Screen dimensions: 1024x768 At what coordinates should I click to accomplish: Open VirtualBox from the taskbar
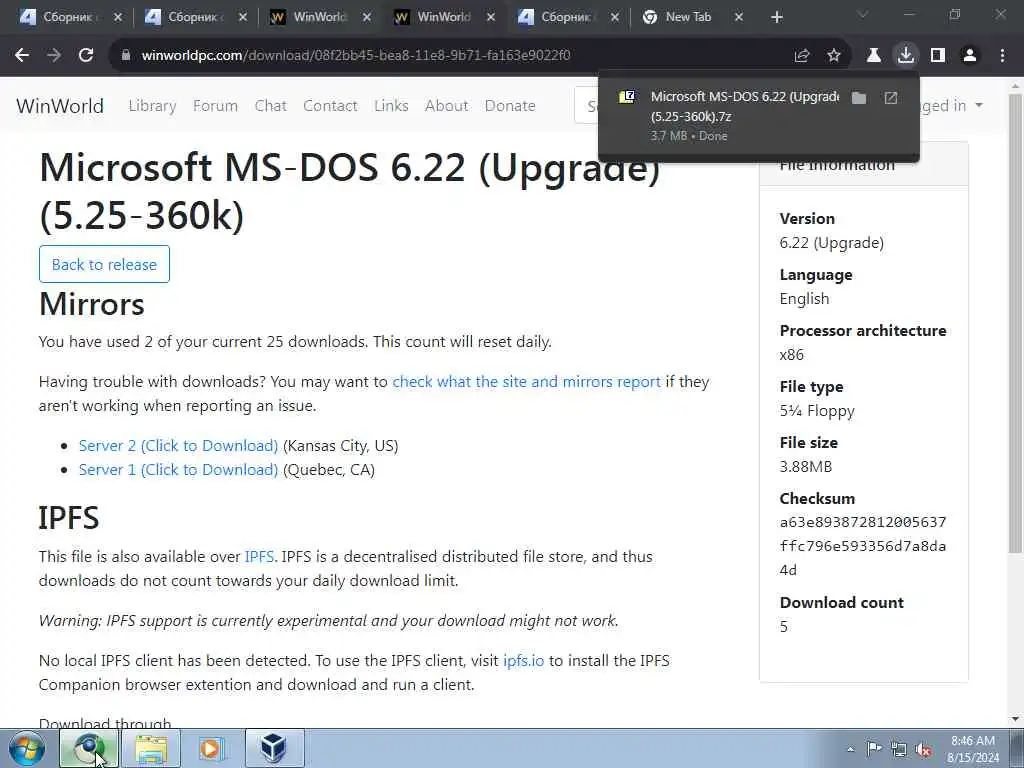(274, 748)
